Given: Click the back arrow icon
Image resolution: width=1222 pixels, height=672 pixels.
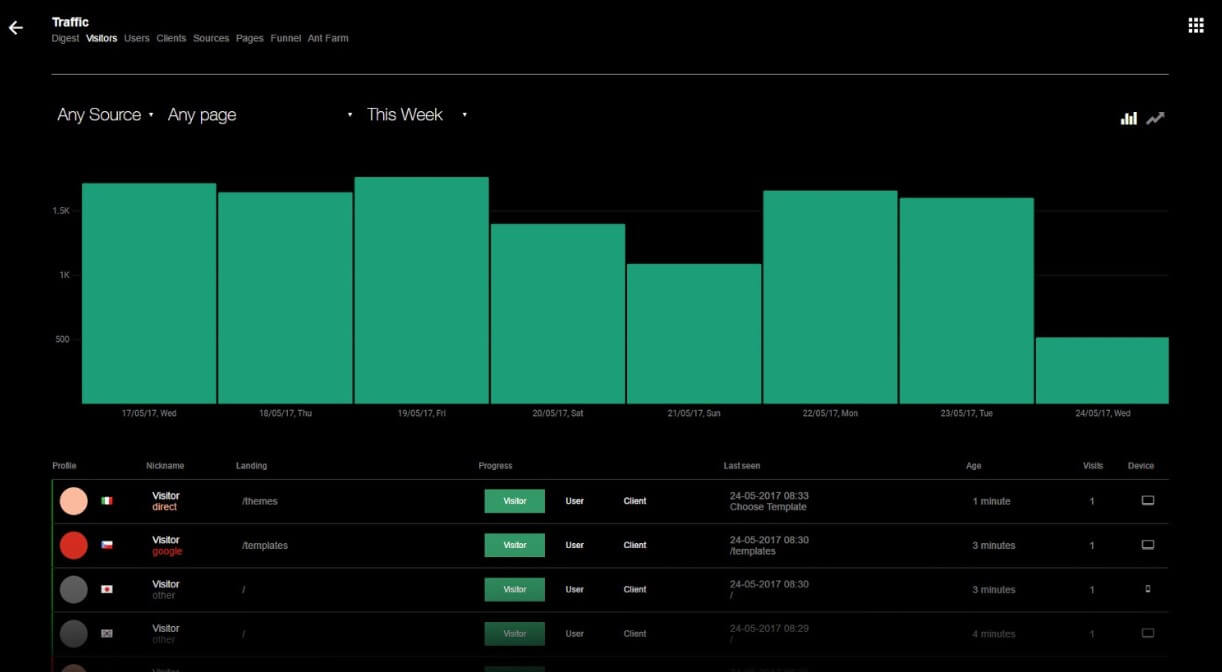Looking at the screenshot, I should (x=16, y=28).
